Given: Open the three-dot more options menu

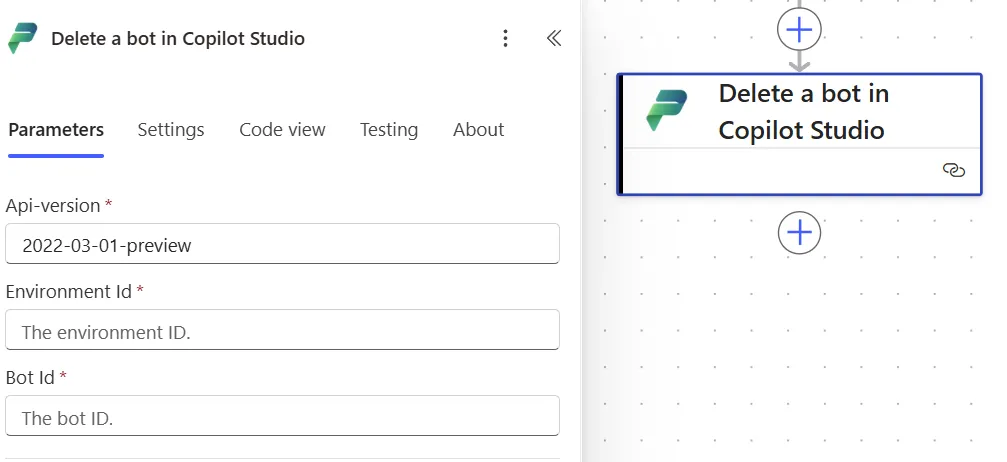Looking at the screenshot, I should click(505, 39).
